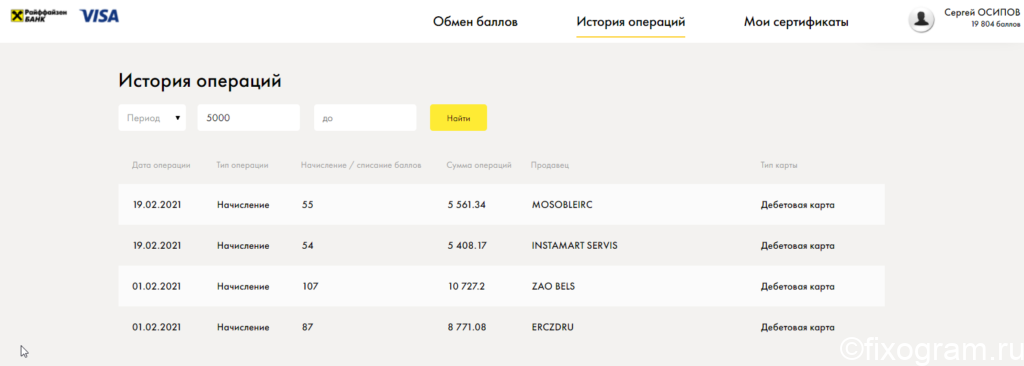Viewport: 1024px width, 366px height.
Task: Click the Сергей ОСИПОВ user name
Action: click(x=982, y=13)
